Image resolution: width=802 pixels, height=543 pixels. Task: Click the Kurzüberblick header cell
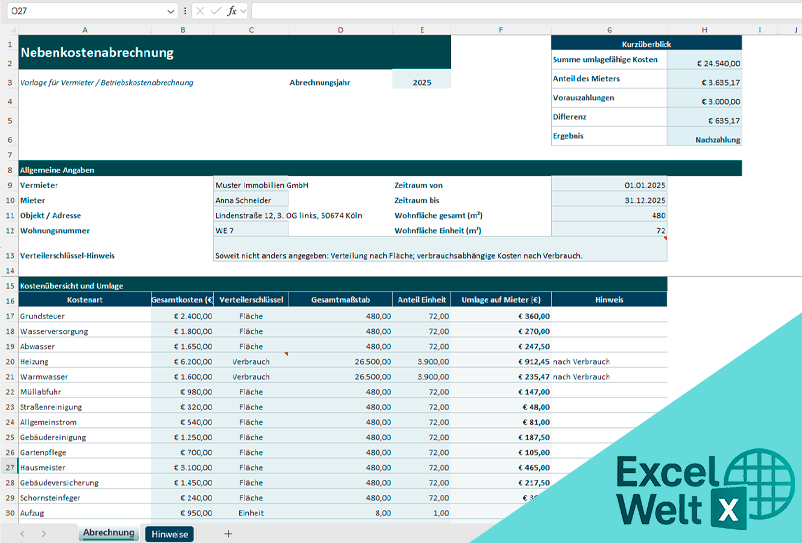coord(647,44)
